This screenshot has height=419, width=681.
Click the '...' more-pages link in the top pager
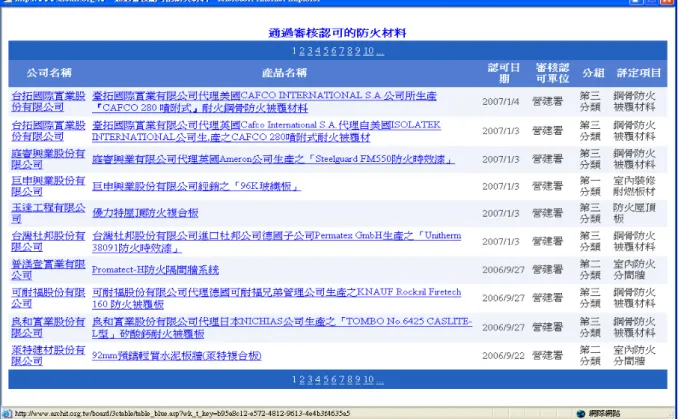click(380, 51)
